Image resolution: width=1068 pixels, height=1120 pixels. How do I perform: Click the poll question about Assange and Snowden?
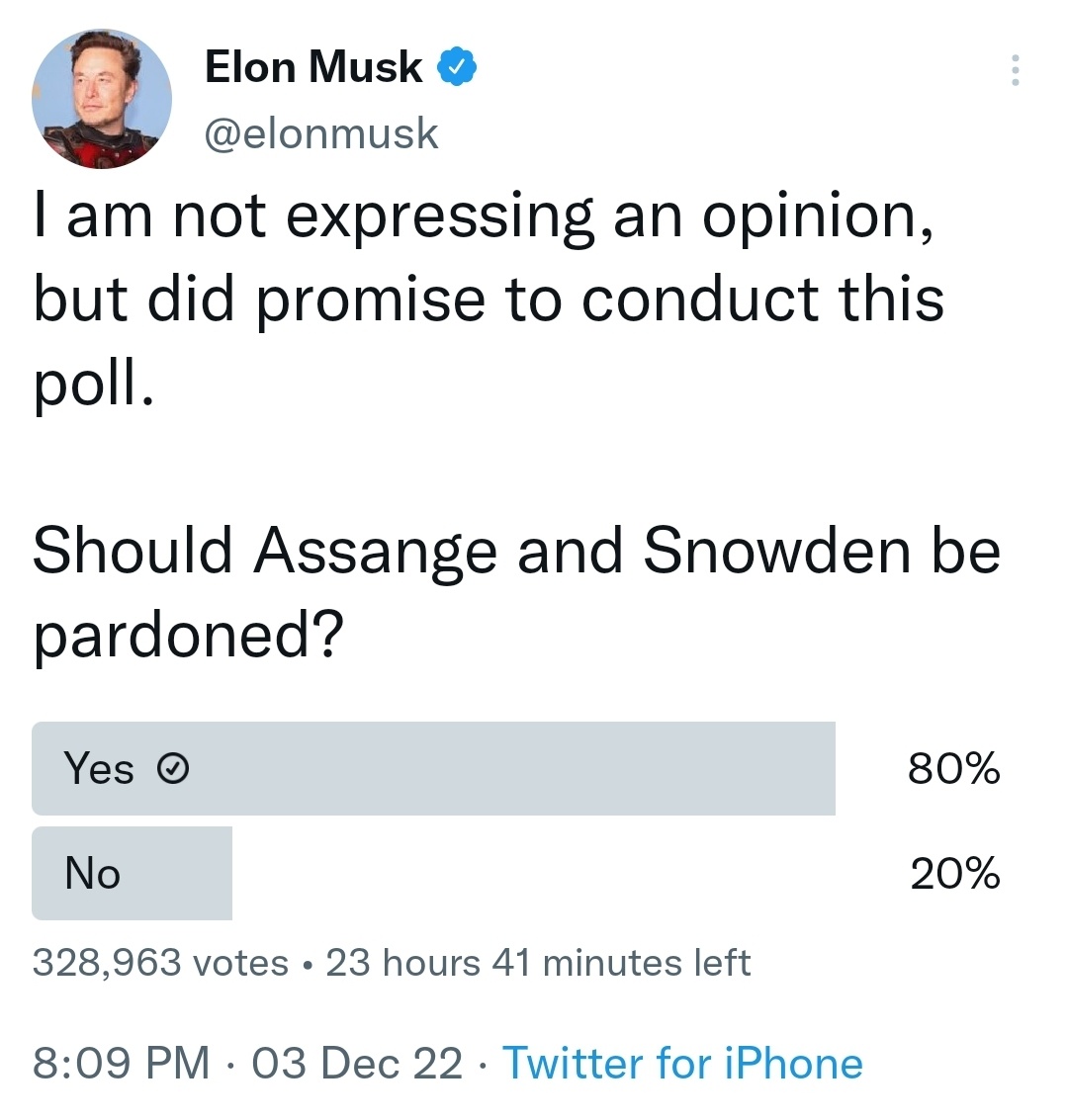pos(516,591)
